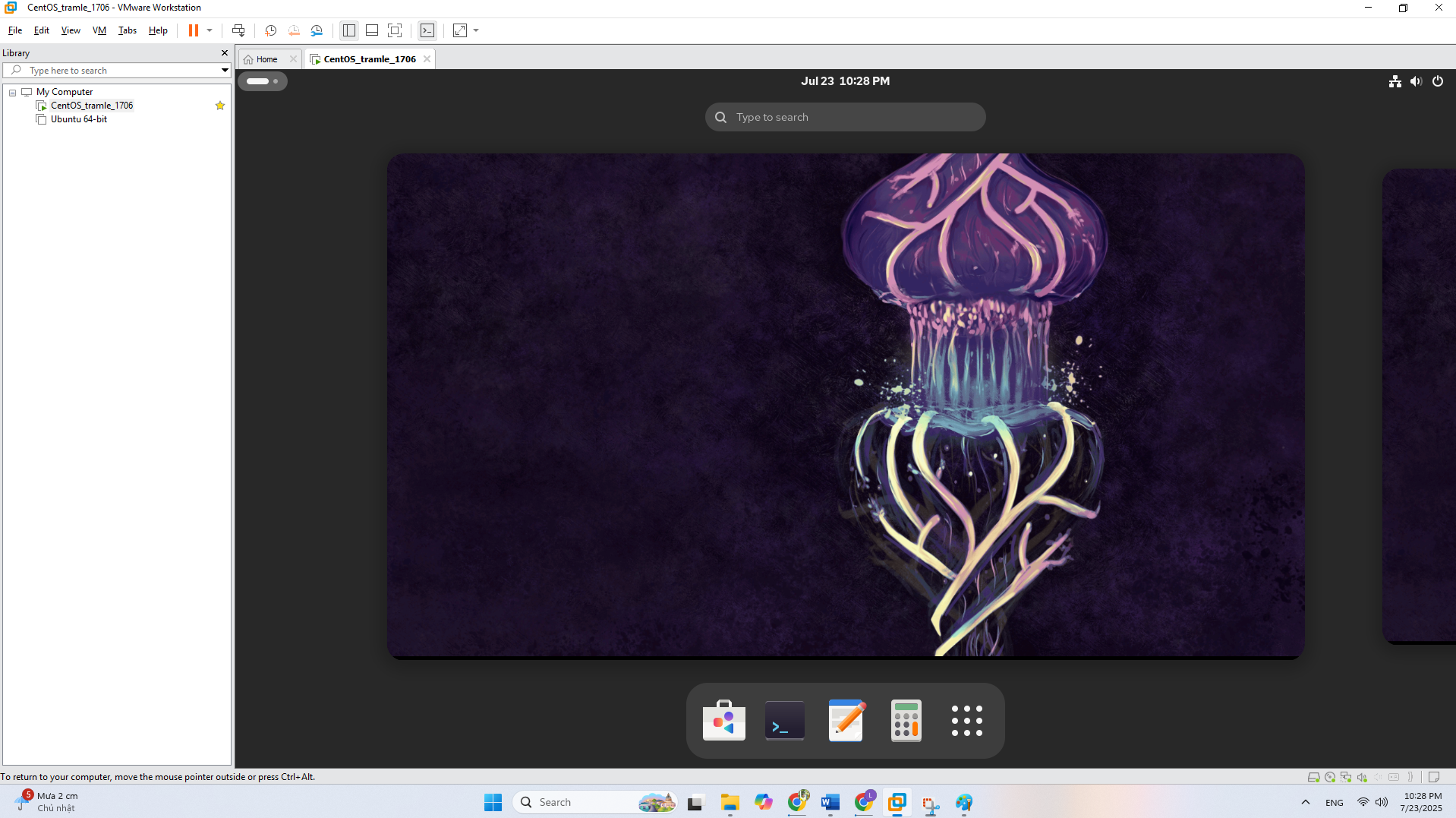Click the CD/DVD drive status icon
The height and width of the screenshot is (818, 1456).
pyautogui.click(x=1330, y=777)
